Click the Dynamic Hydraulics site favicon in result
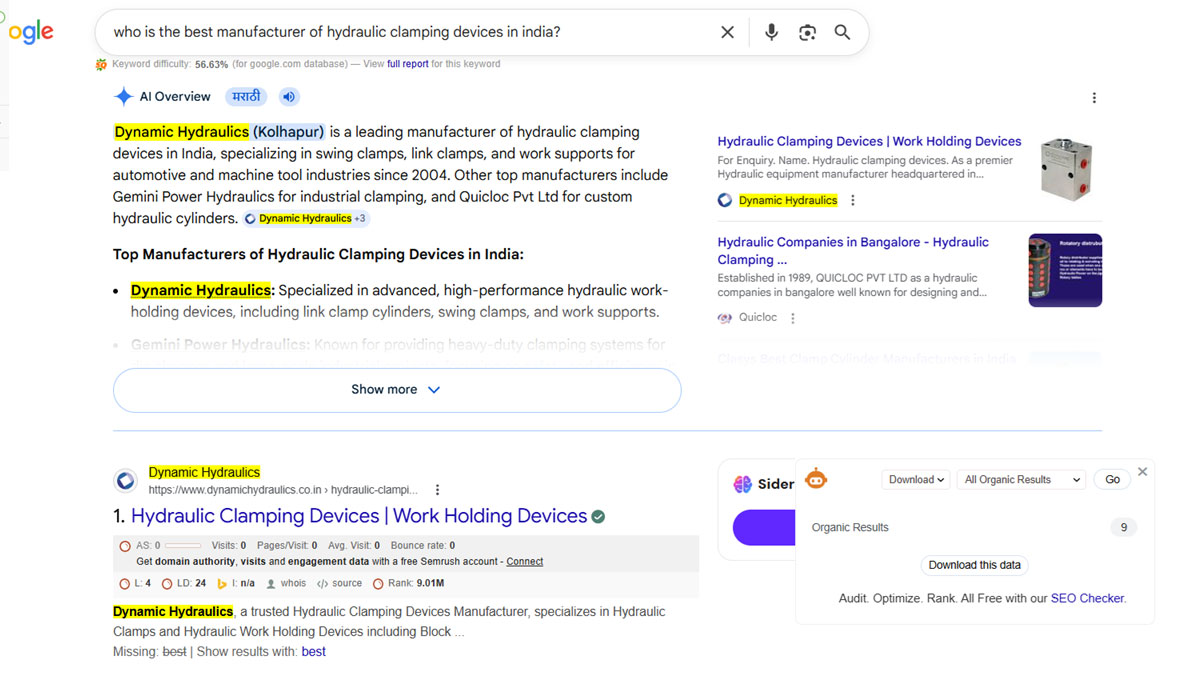Screen dimensions: 1200x699 coord(125,481)
